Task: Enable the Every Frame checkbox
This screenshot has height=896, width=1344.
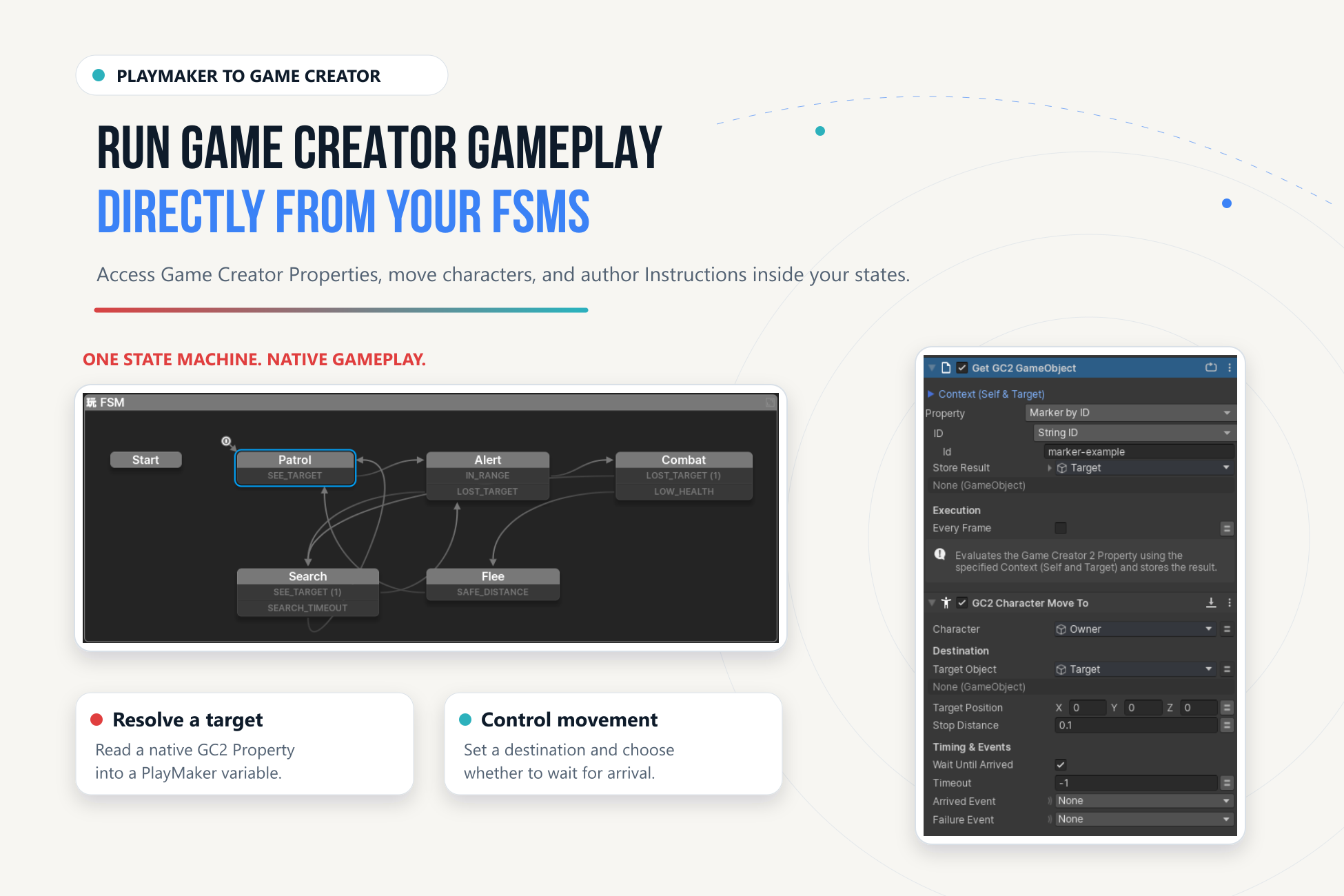Action: point(1061,528)
